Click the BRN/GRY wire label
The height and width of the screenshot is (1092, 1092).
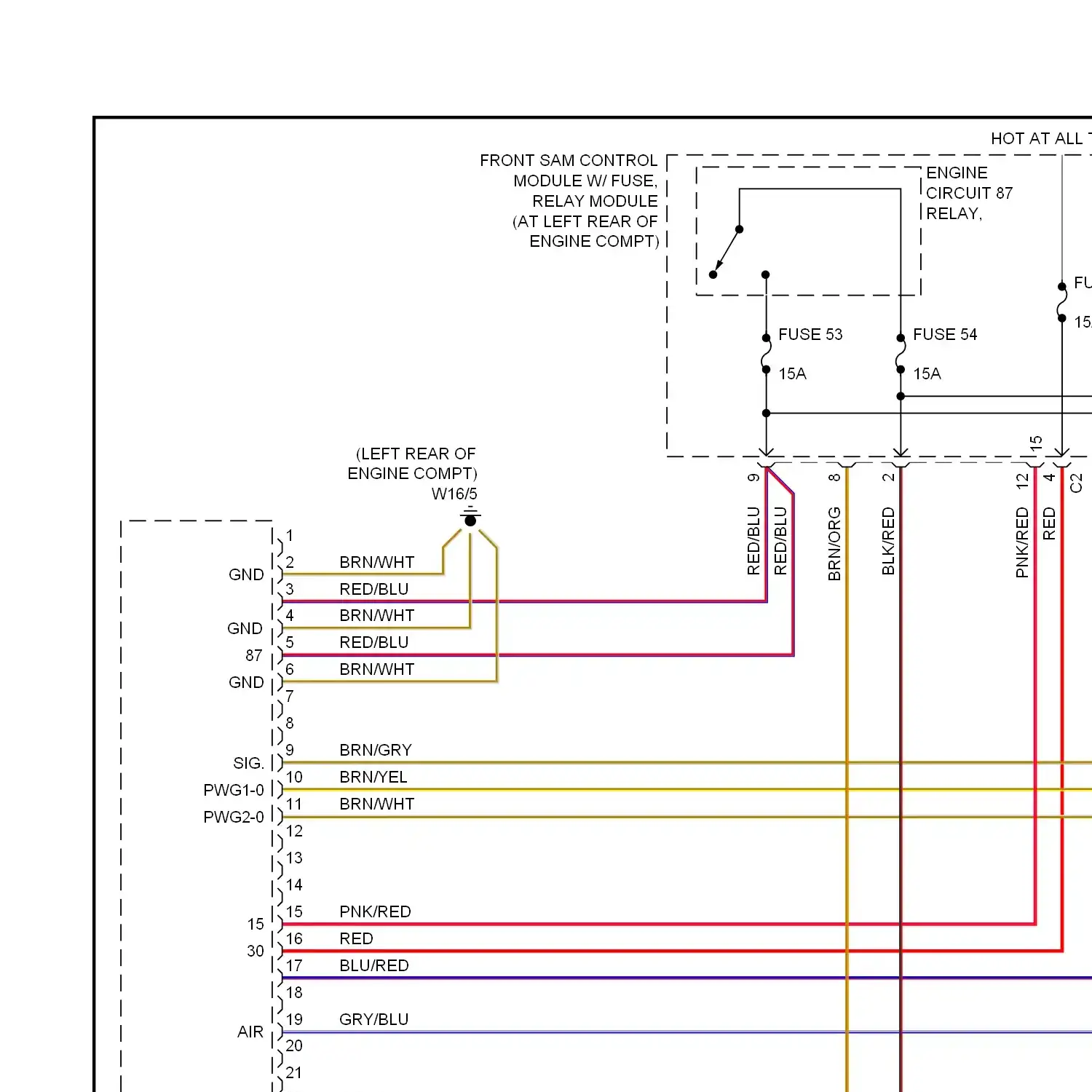click(376, 750)
